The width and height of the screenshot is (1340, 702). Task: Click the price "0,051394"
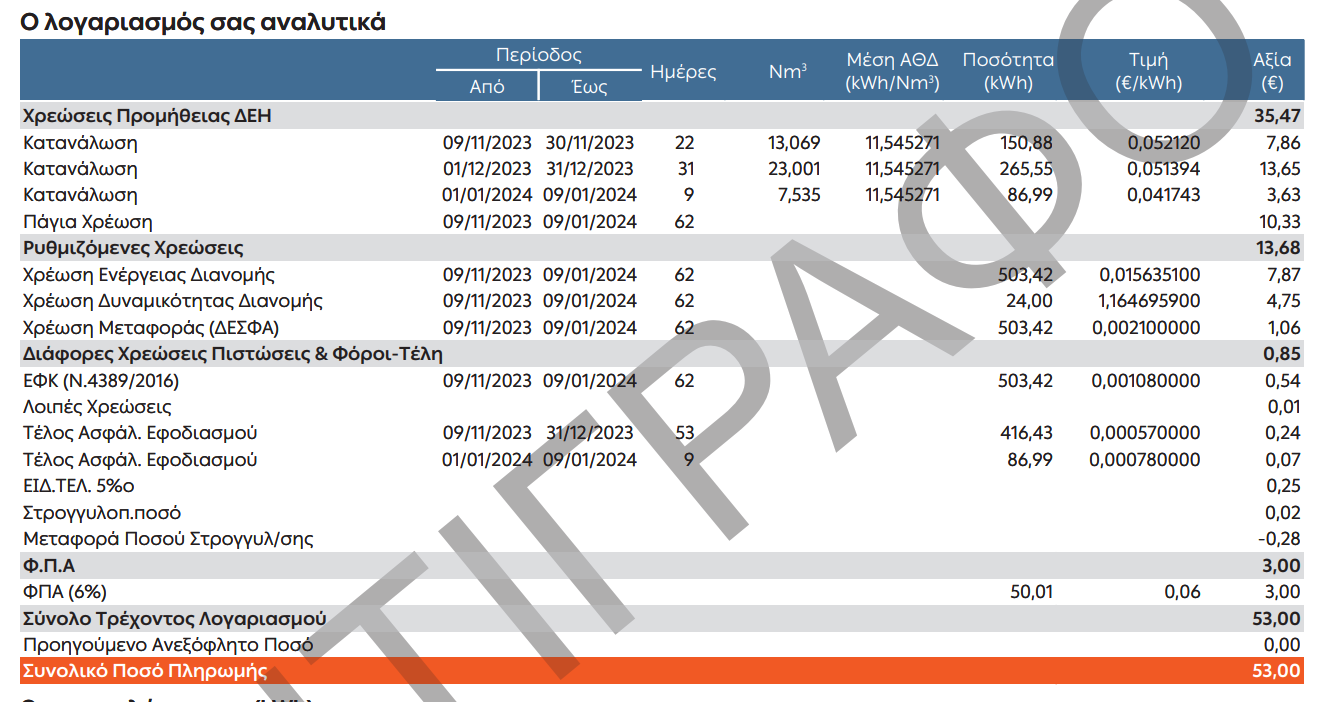(x=1164, y=169)
